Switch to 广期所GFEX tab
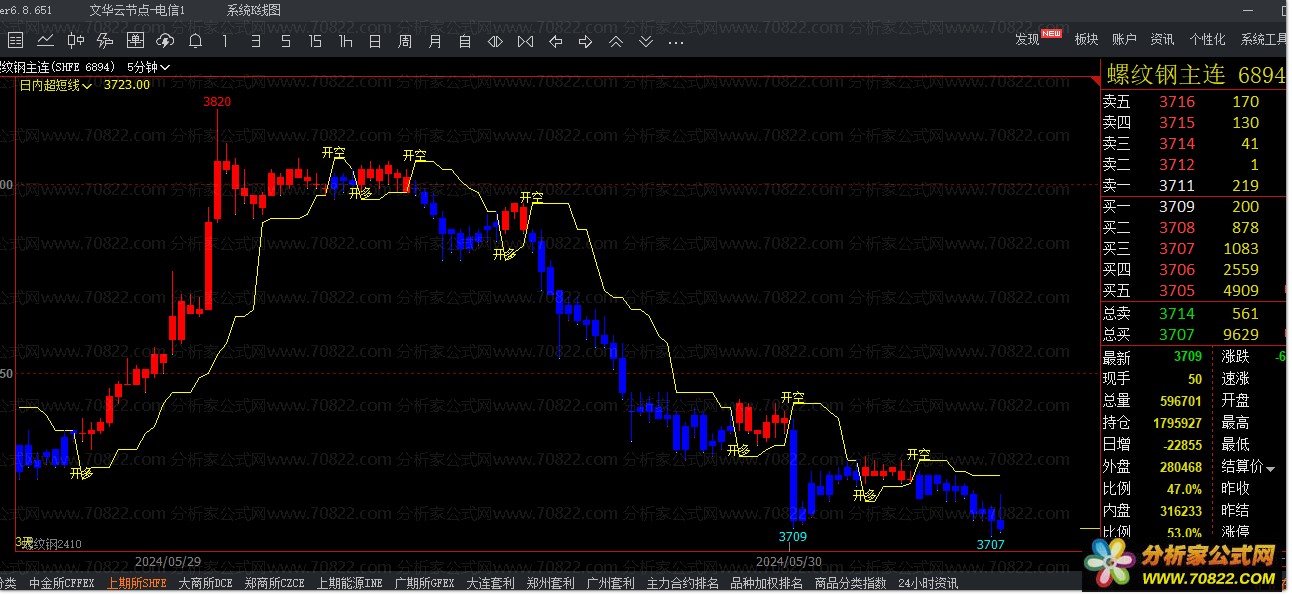Screen dimensions: 1292x595 click(425, 583)
